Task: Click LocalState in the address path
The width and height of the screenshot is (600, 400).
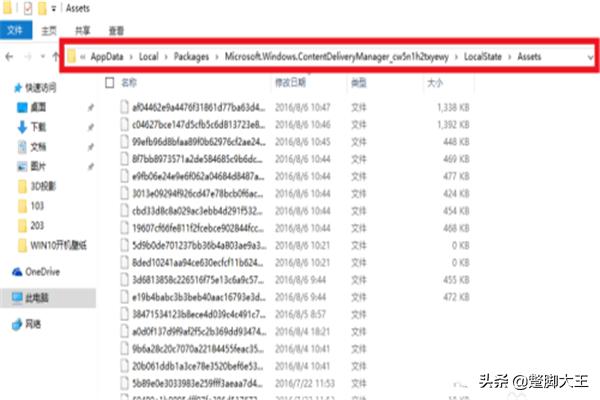Action: point(483,57)
